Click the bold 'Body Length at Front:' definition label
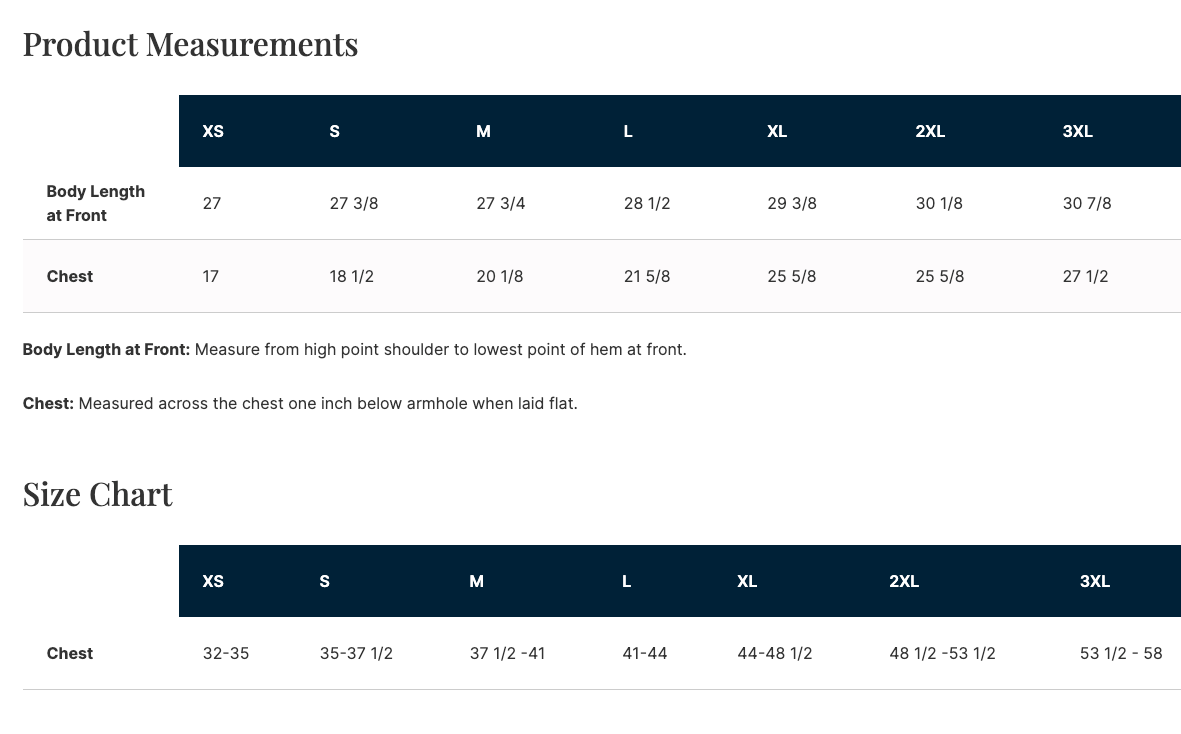 106,350
